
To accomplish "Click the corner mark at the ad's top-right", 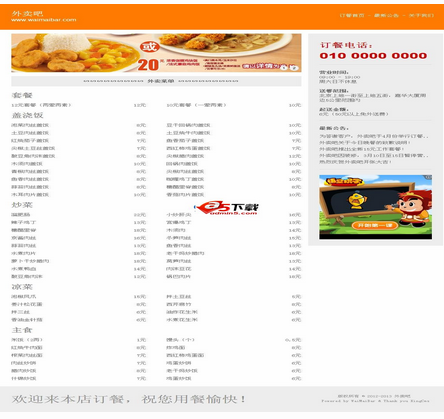I will click(428, 177).
